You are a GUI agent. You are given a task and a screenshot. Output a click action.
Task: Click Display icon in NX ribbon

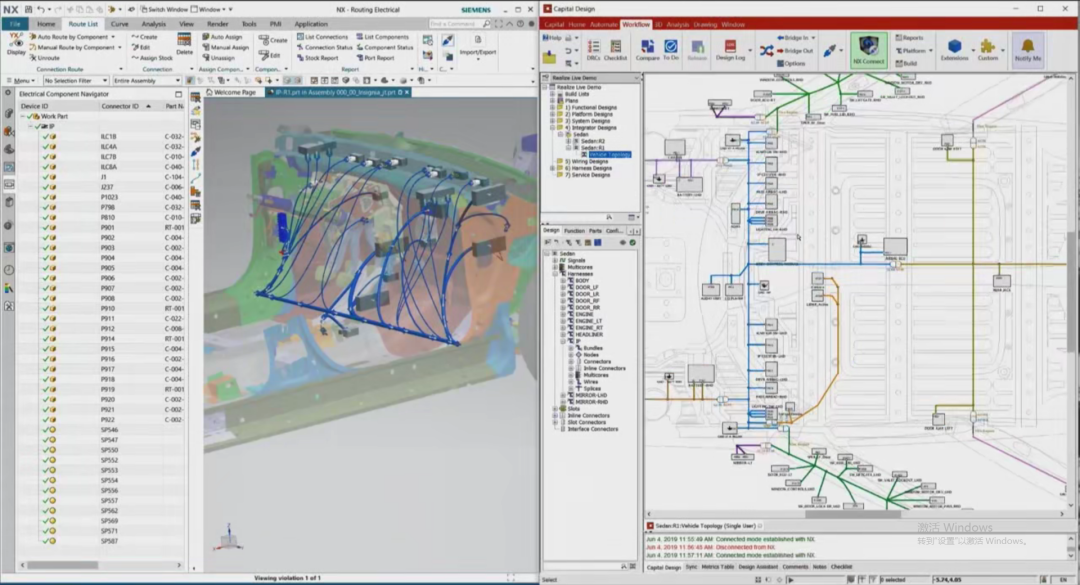pyautogui.click(x=15, y=44)
